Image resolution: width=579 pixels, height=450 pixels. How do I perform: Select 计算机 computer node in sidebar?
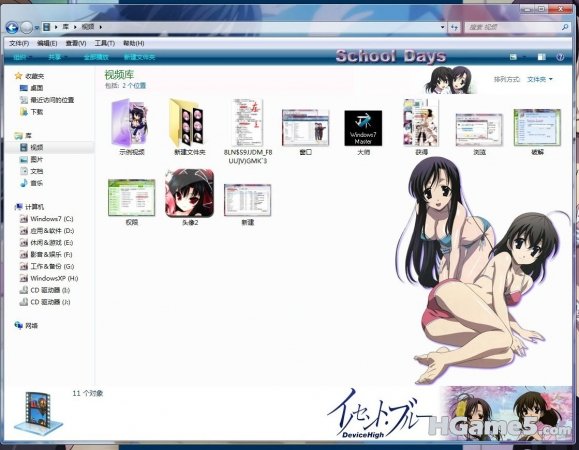pos(30,207)
